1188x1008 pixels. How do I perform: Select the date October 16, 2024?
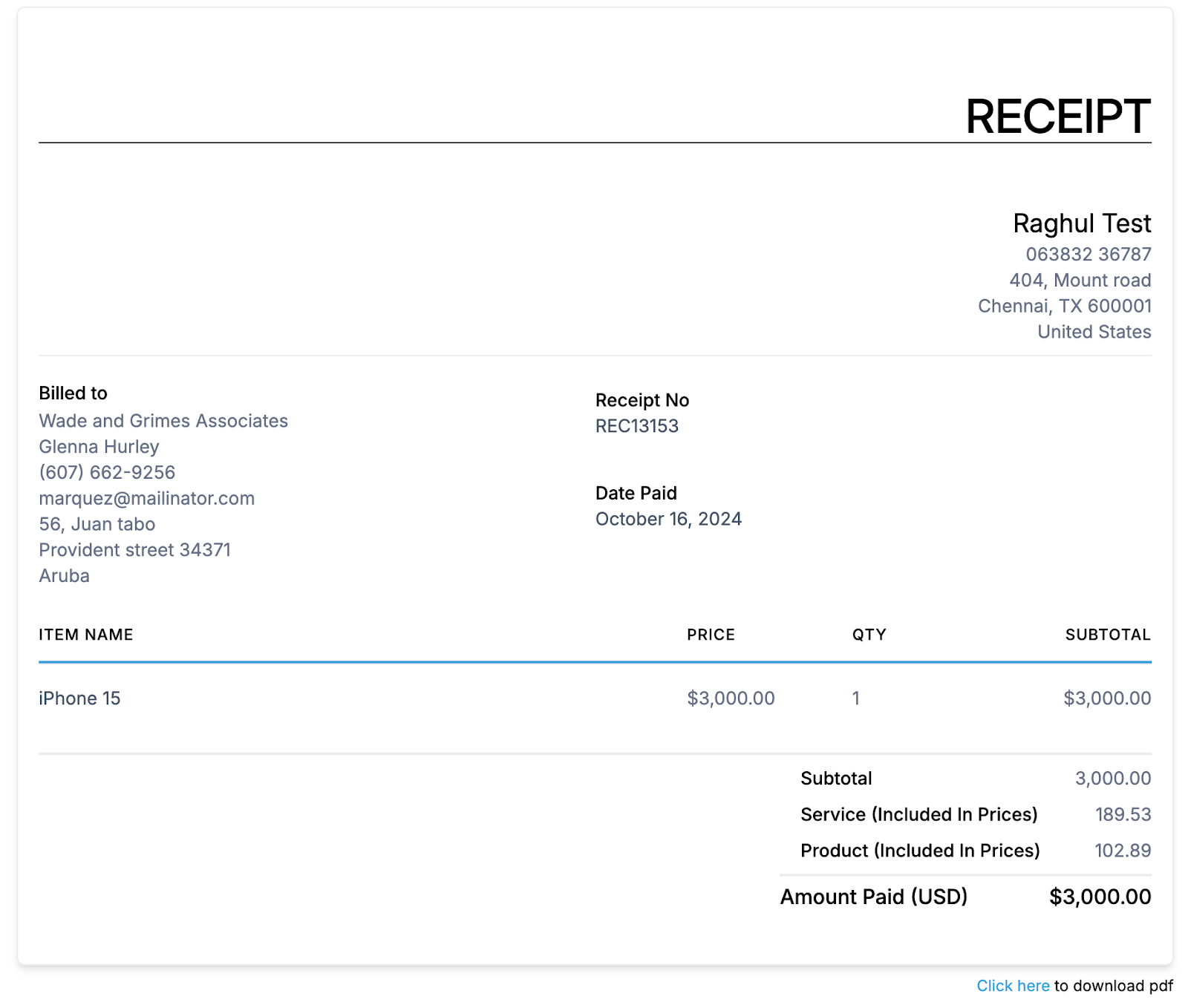coord(668,519)
